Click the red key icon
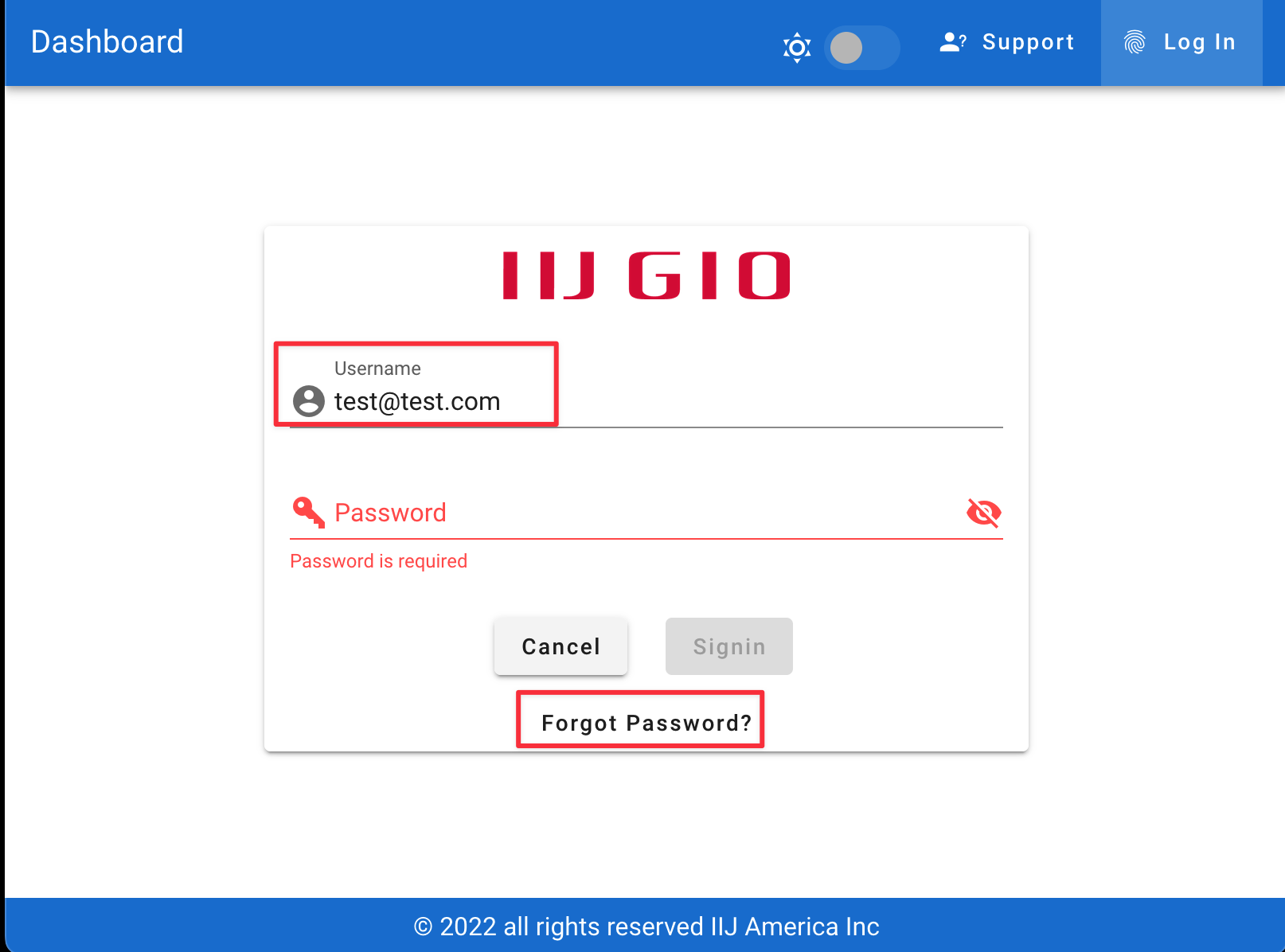This screenshot has height=952, width=1285. 308,513
